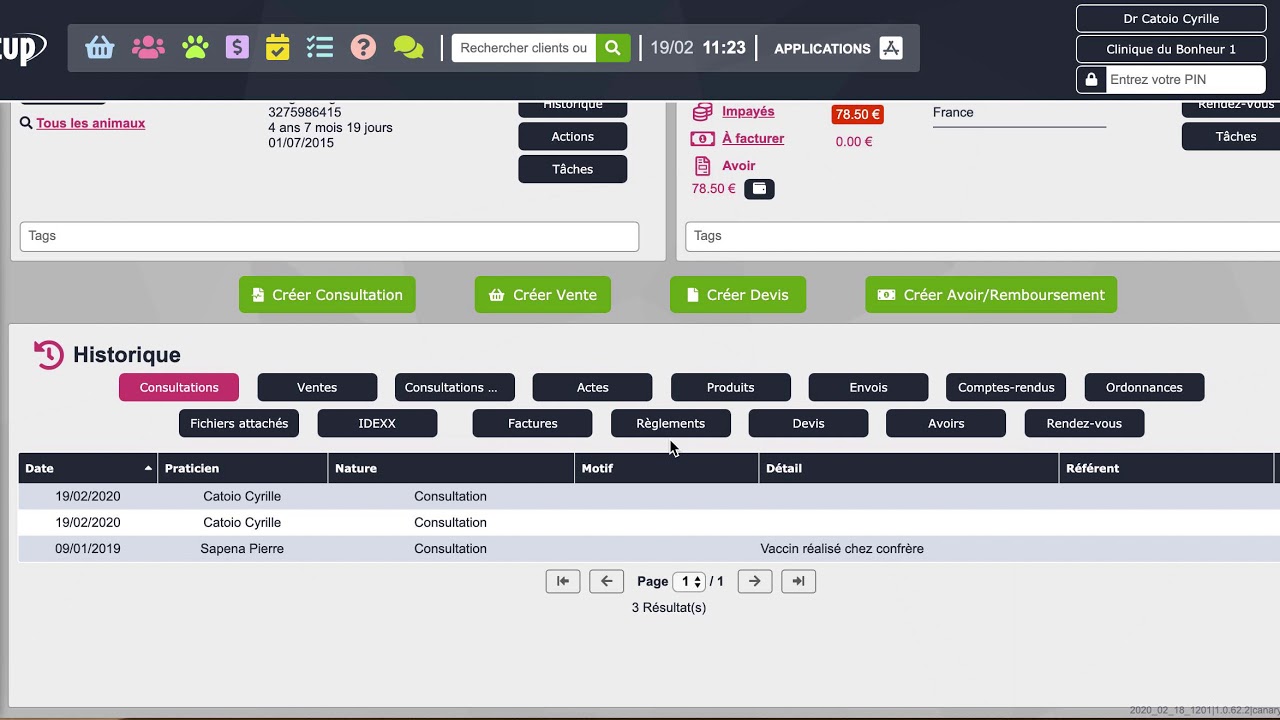
Task: Open the orange help question mark icon
Action: 363,47
